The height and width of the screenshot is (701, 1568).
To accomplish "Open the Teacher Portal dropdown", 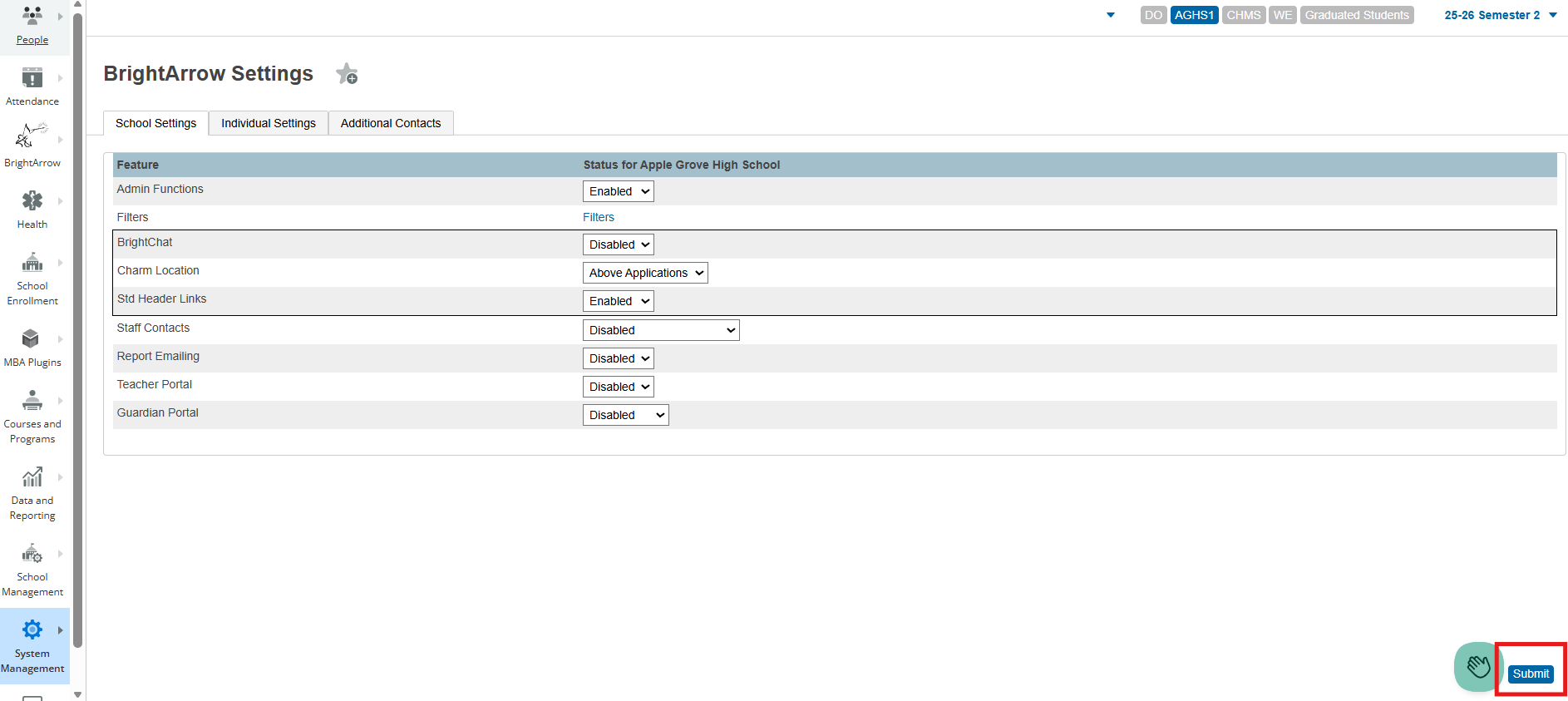I will point(618,387).
